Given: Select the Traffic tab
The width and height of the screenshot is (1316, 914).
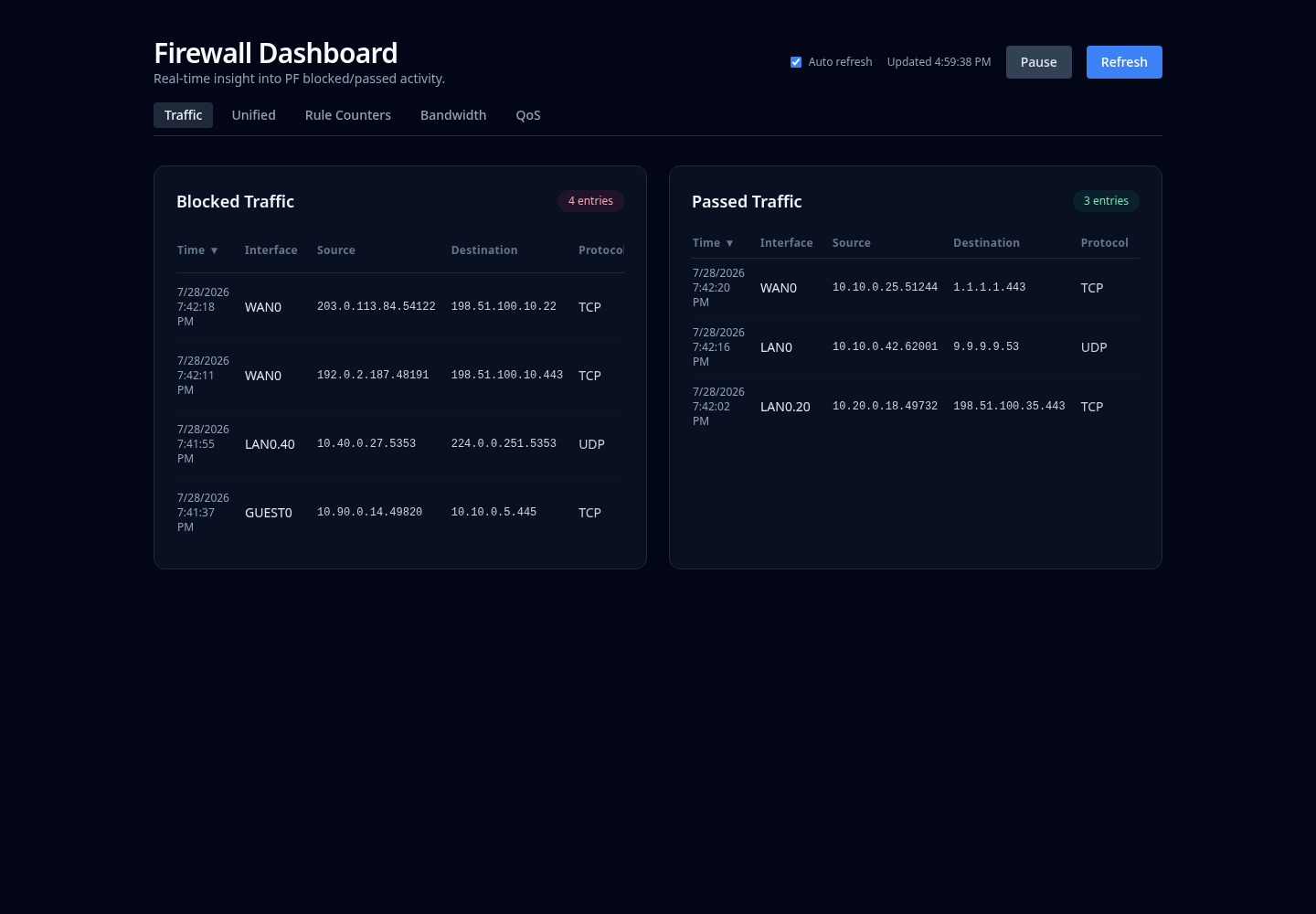Looking at the screenshot, I should point(183,115).
